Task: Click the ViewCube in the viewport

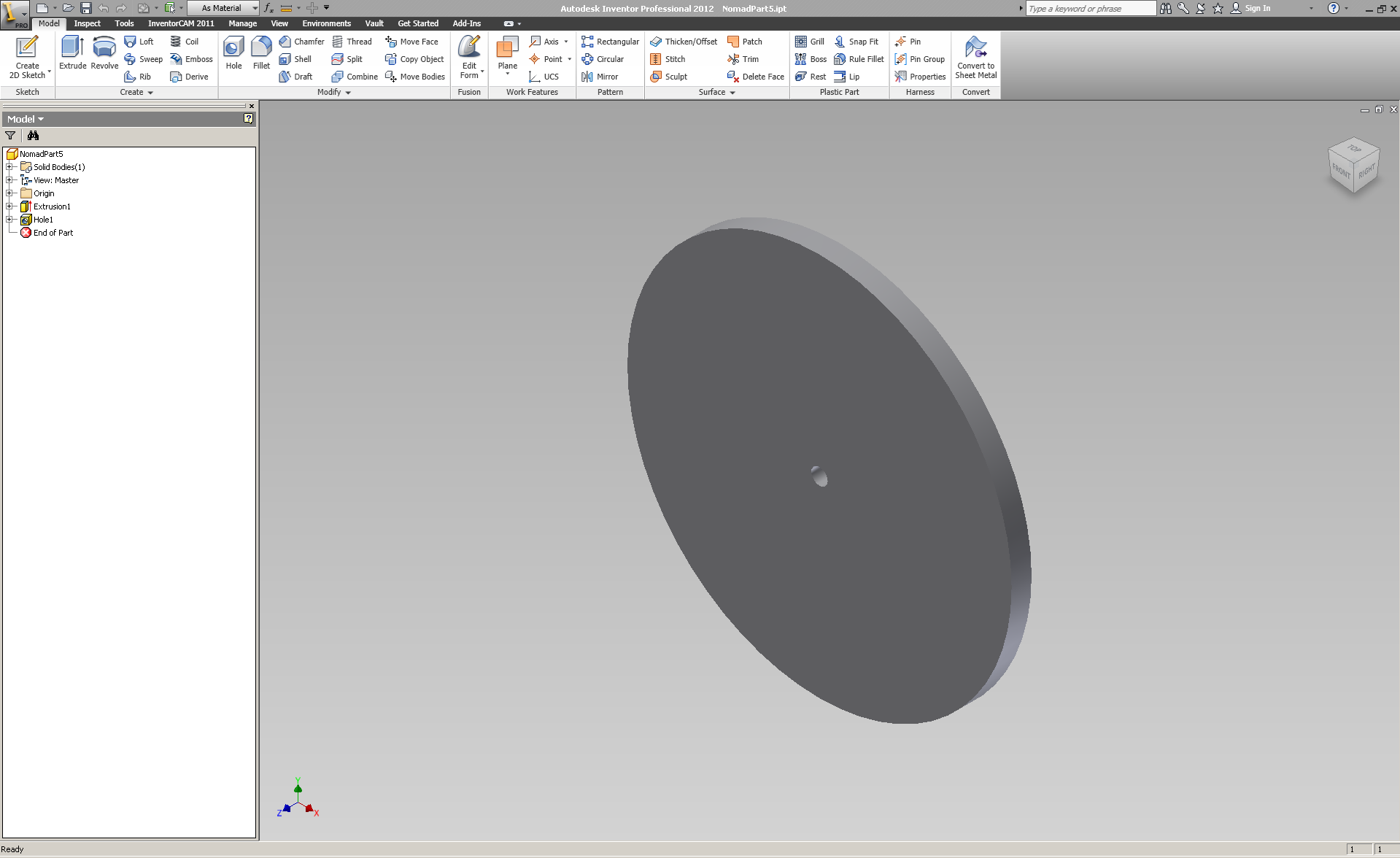Action: 1353,166
